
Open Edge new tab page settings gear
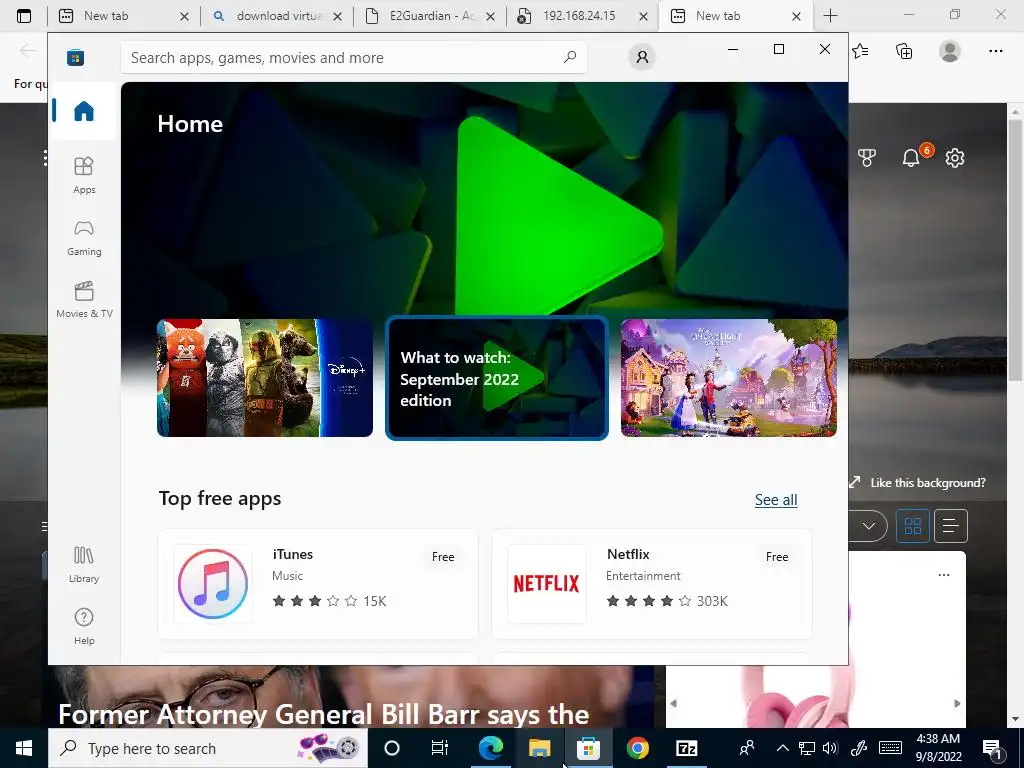[x=955, y=157]
